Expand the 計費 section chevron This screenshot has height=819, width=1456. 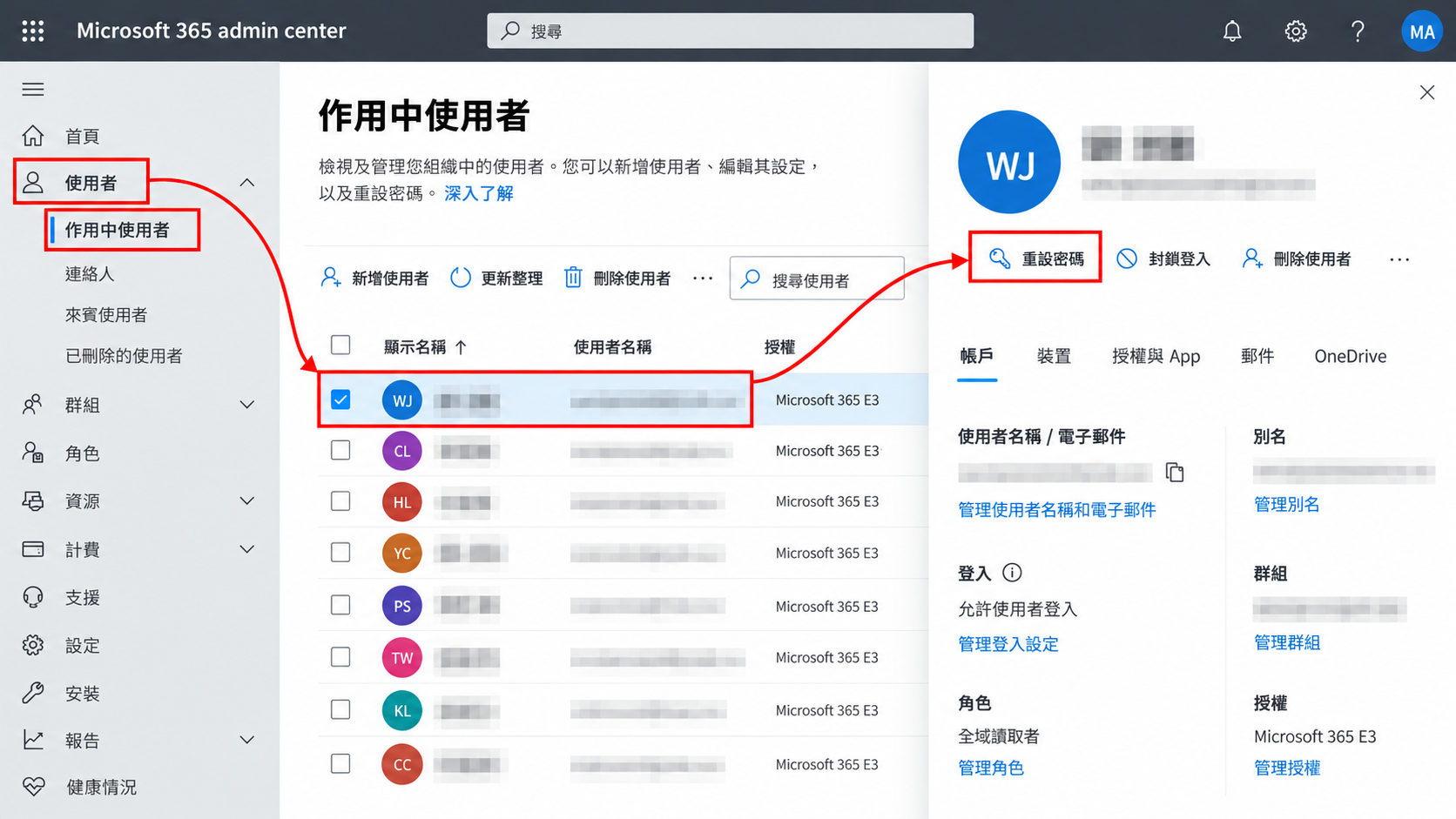[247, 549]
